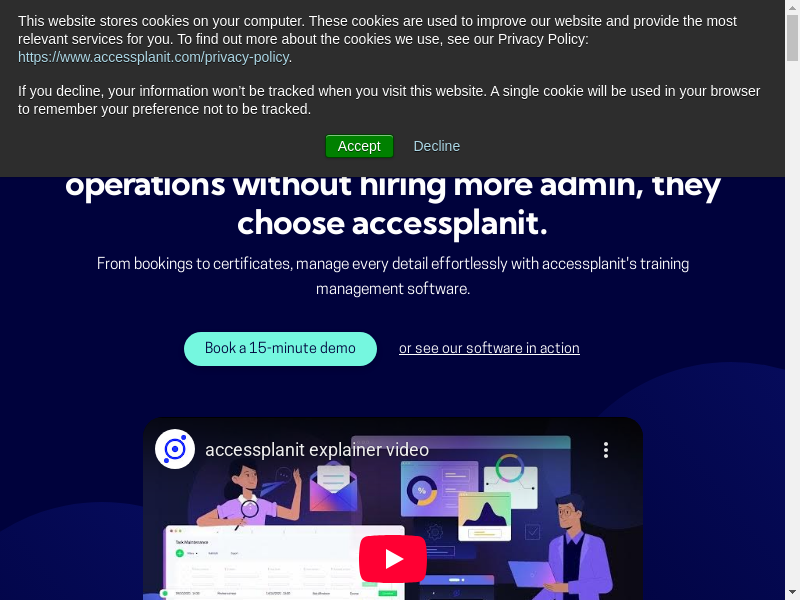Image resolution: width=800 pixels, height=600 pixels.
Task: Open the video's three-dot more options menu
Action: [606, 450]
